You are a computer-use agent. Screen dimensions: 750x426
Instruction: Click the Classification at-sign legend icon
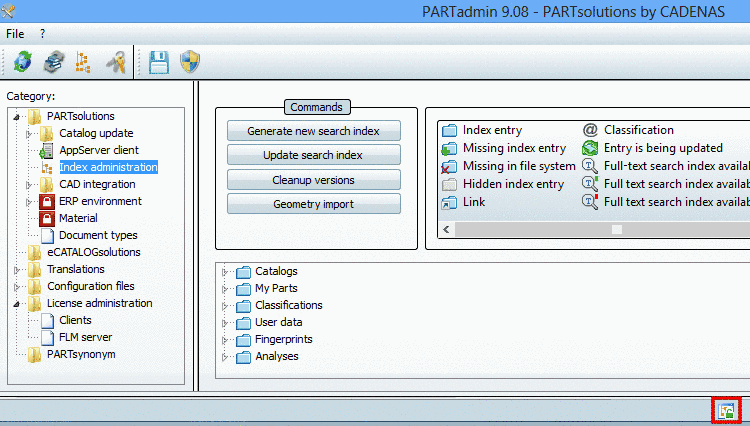click(590, 130)
